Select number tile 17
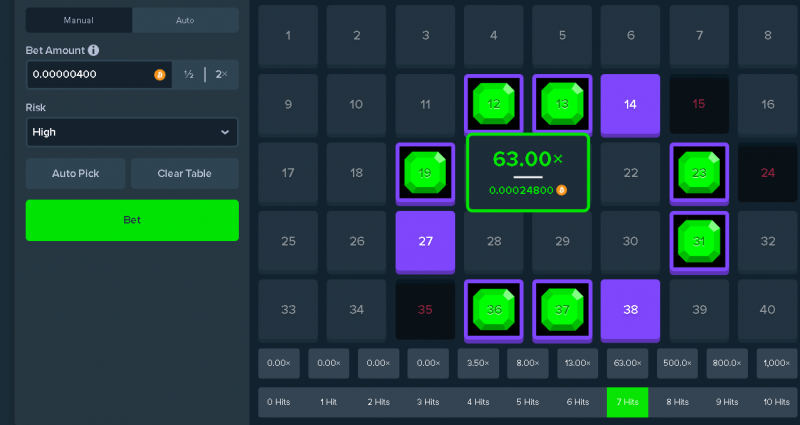The image size is (800, 425). click(x=288, y=173)
